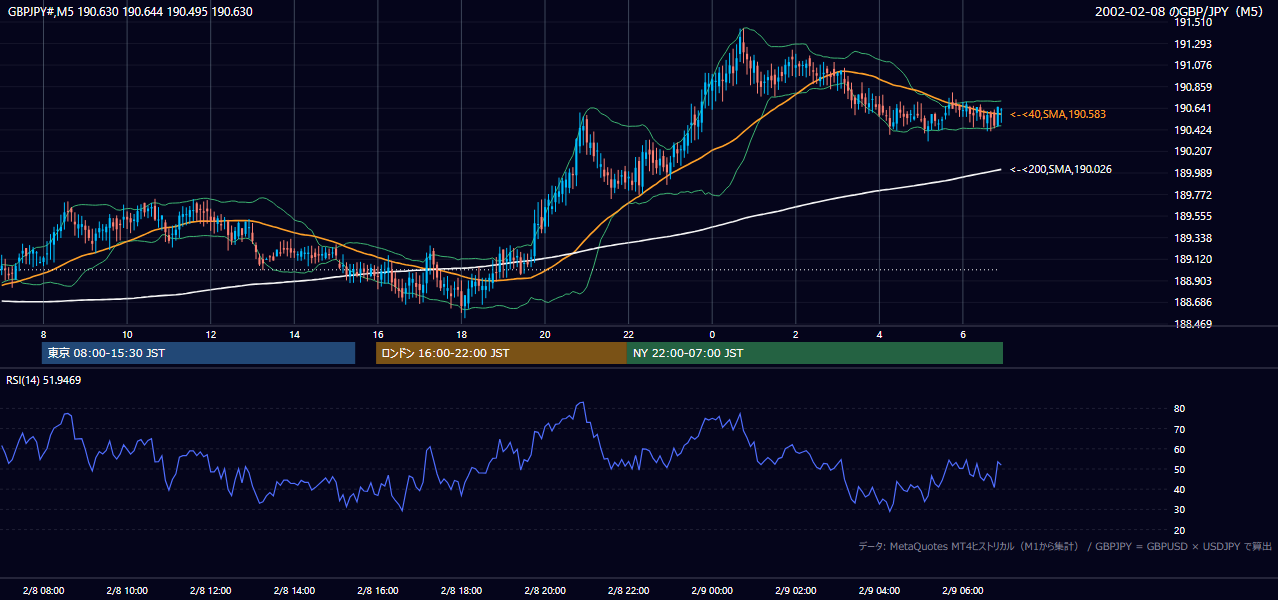
Task: Click hour label 2 under price chart
Action: [796, 334]
